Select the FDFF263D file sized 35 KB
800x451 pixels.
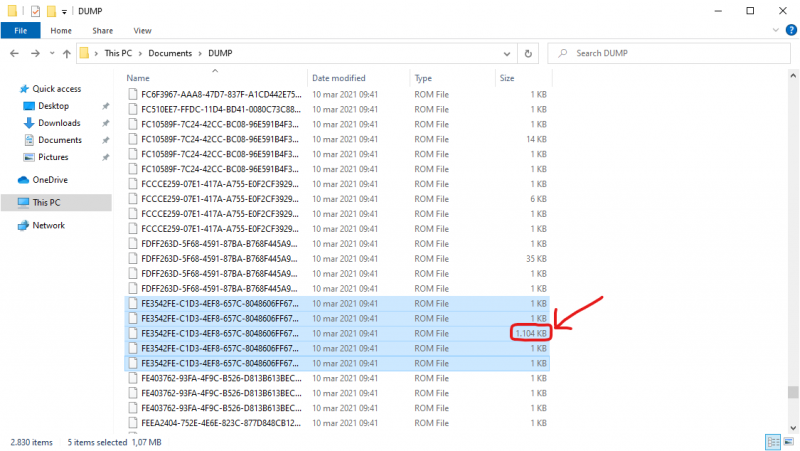point(337,259)
